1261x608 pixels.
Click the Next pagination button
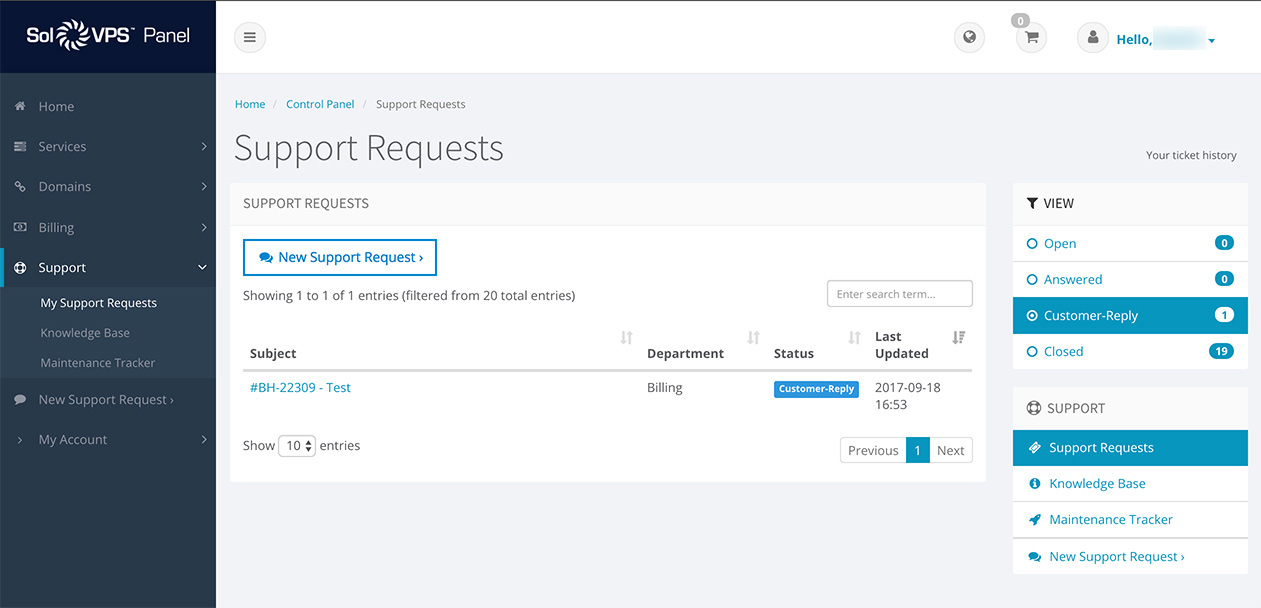coord(950,450)
